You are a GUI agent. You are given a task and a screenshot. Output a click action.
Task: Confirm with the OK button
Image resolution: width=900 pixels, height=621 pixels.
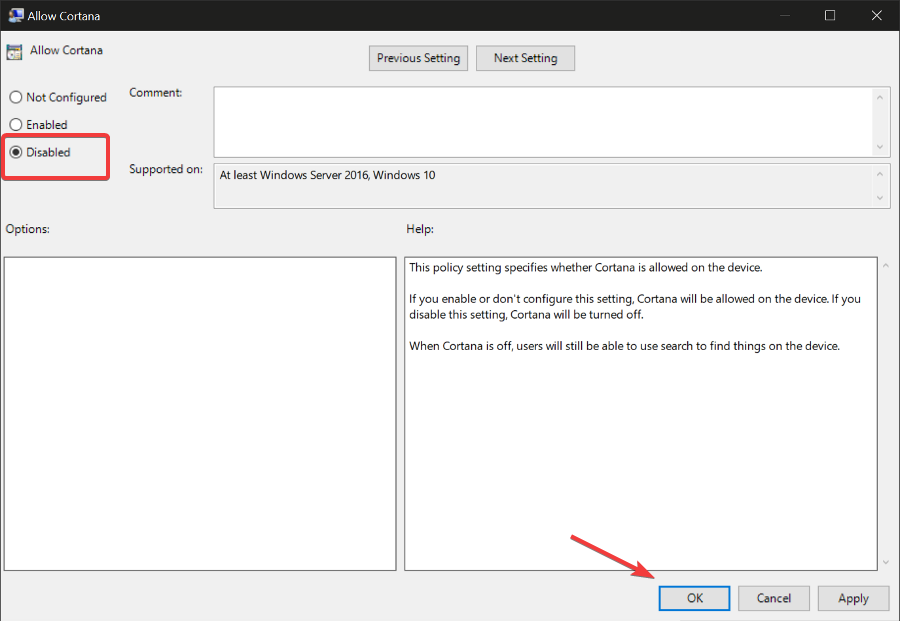coord(695,598)
